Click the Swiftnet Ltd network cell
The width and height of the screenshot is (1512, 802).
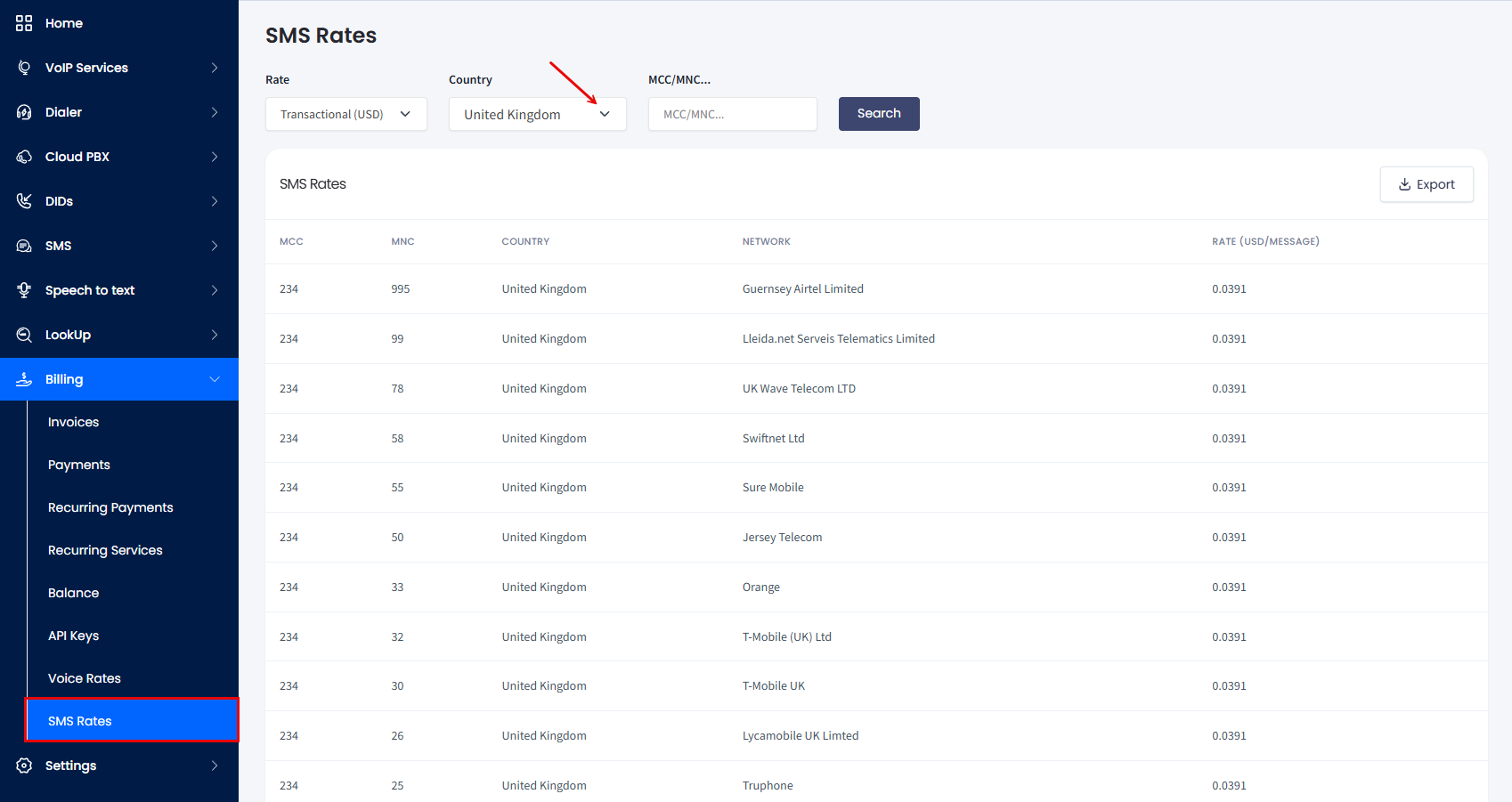[x=773, y=439]
